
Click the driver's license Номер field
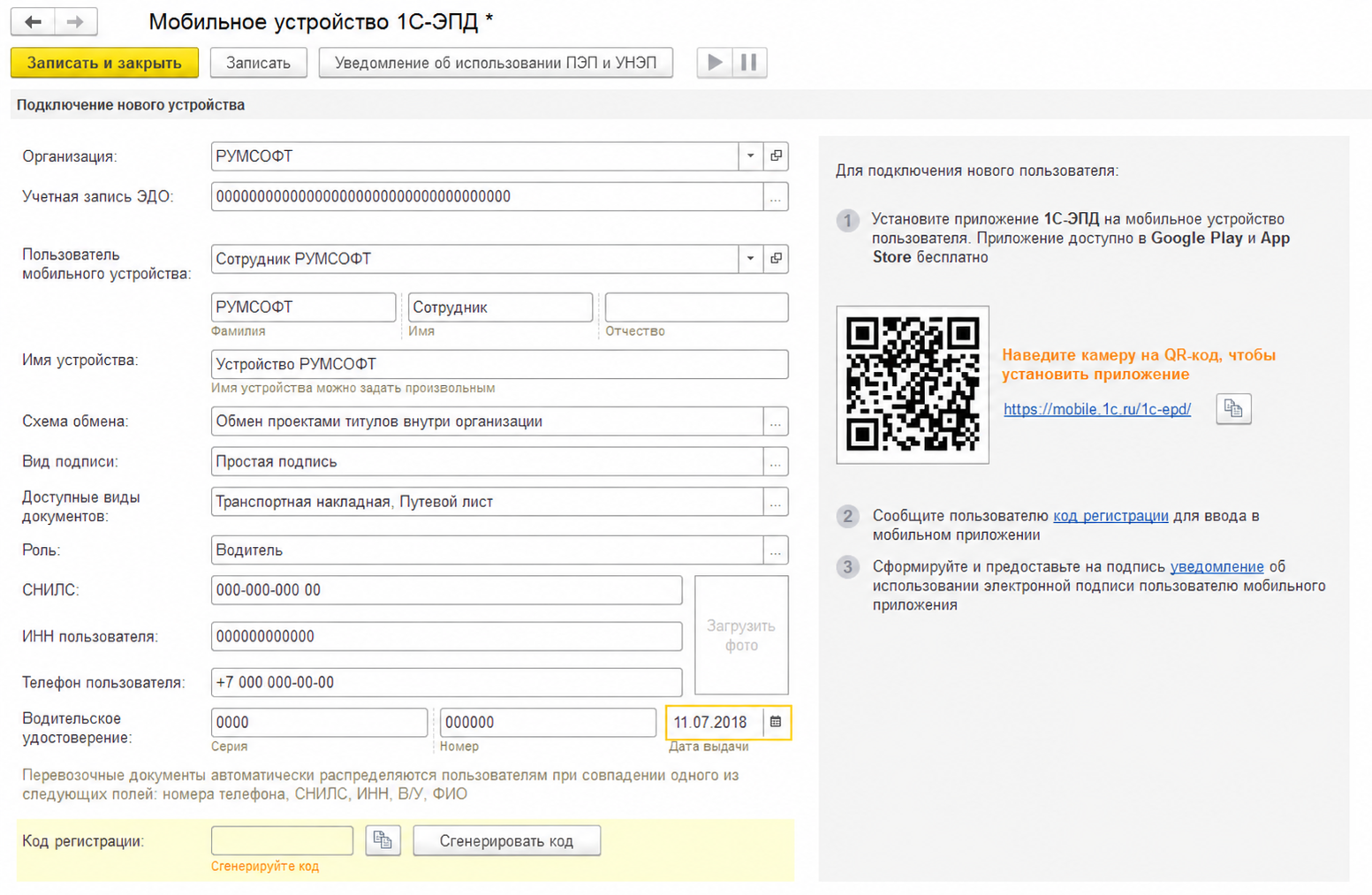548,722
